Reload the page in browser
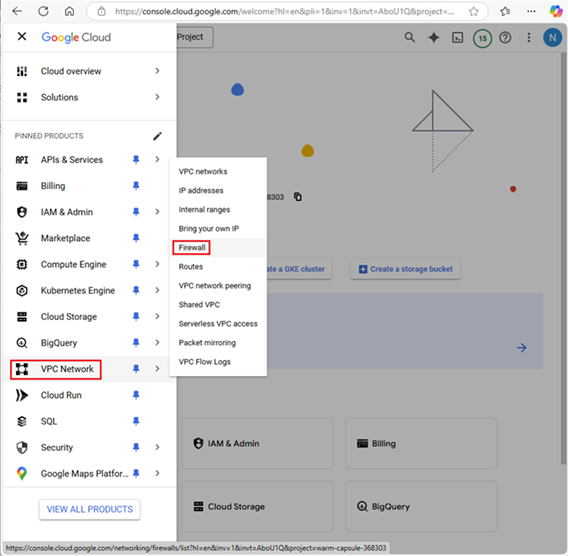The image size is (568, 556). click(x=43, y=11)
